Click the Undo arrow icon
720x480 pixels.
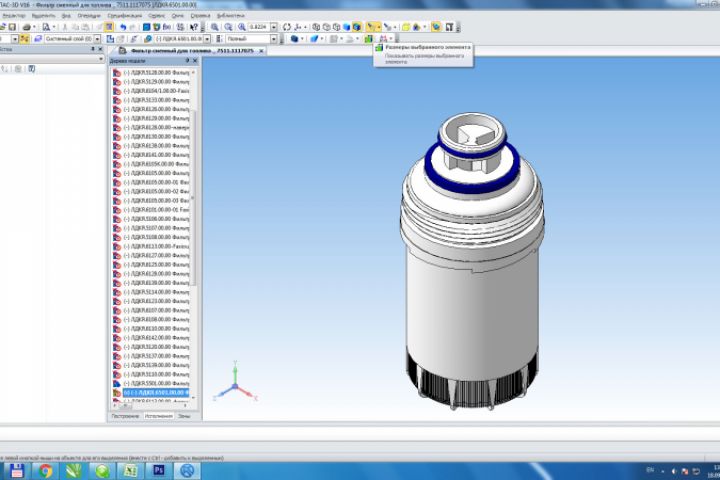coord(123,27)
